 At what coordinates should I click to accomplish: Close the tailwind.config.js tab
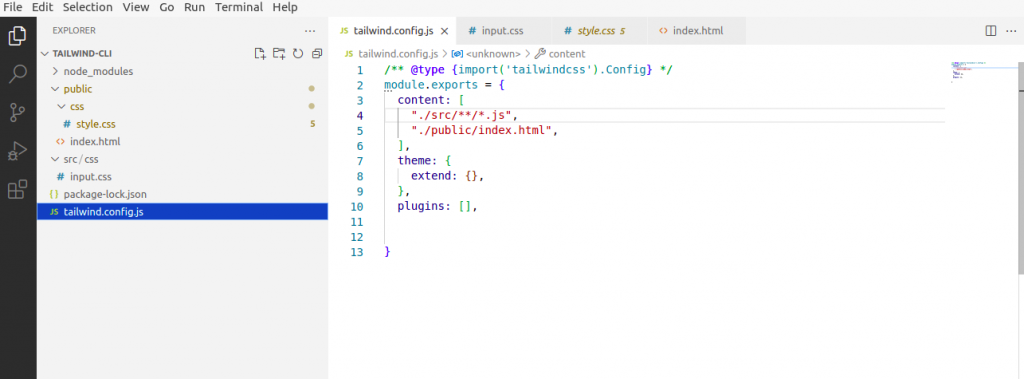point(445,31)
